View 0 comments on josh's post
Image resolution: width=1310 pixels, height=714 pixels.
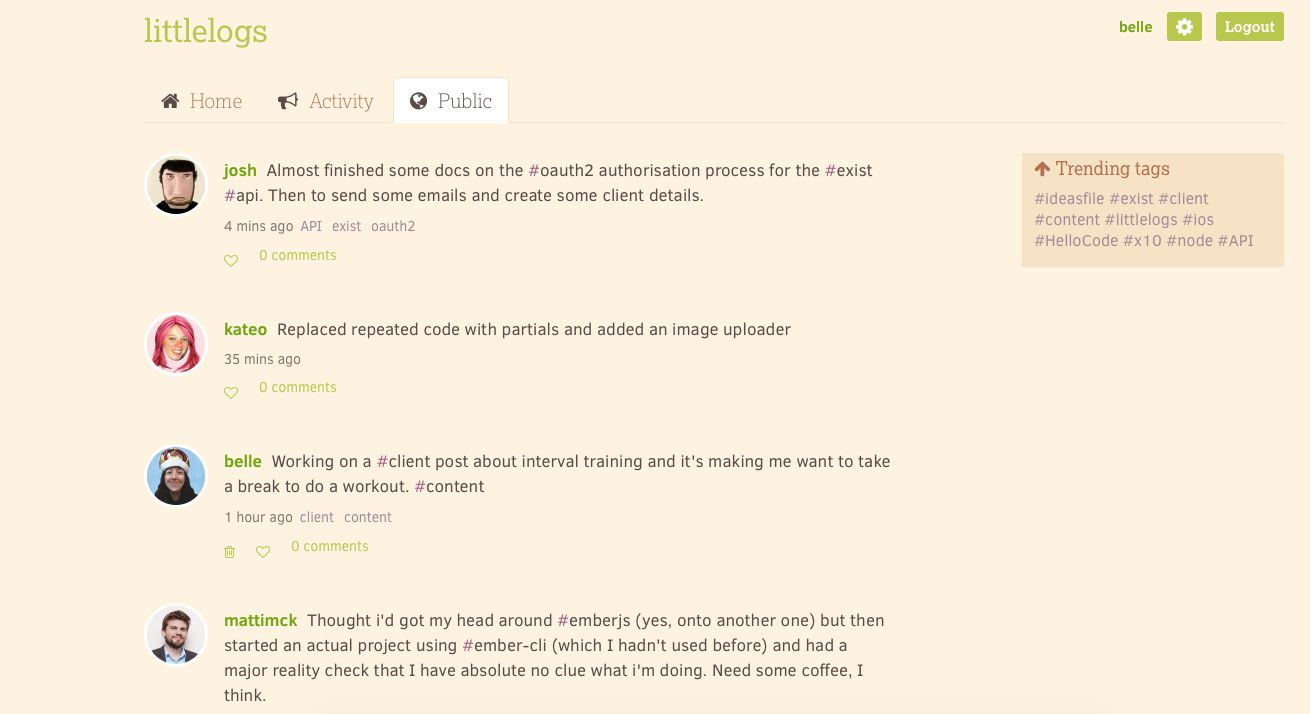(x=298, y=256)
